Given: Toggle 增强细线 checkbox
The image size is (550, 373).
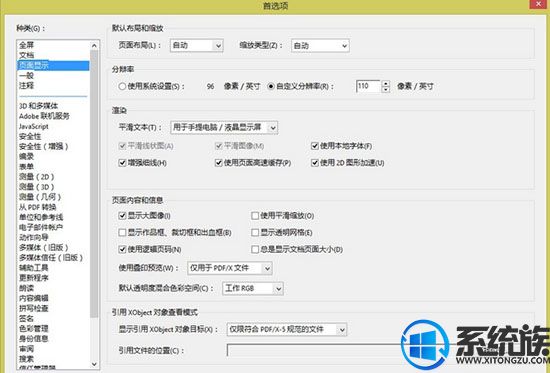Looking at the screenshot, I should click(x=122, y=163).
